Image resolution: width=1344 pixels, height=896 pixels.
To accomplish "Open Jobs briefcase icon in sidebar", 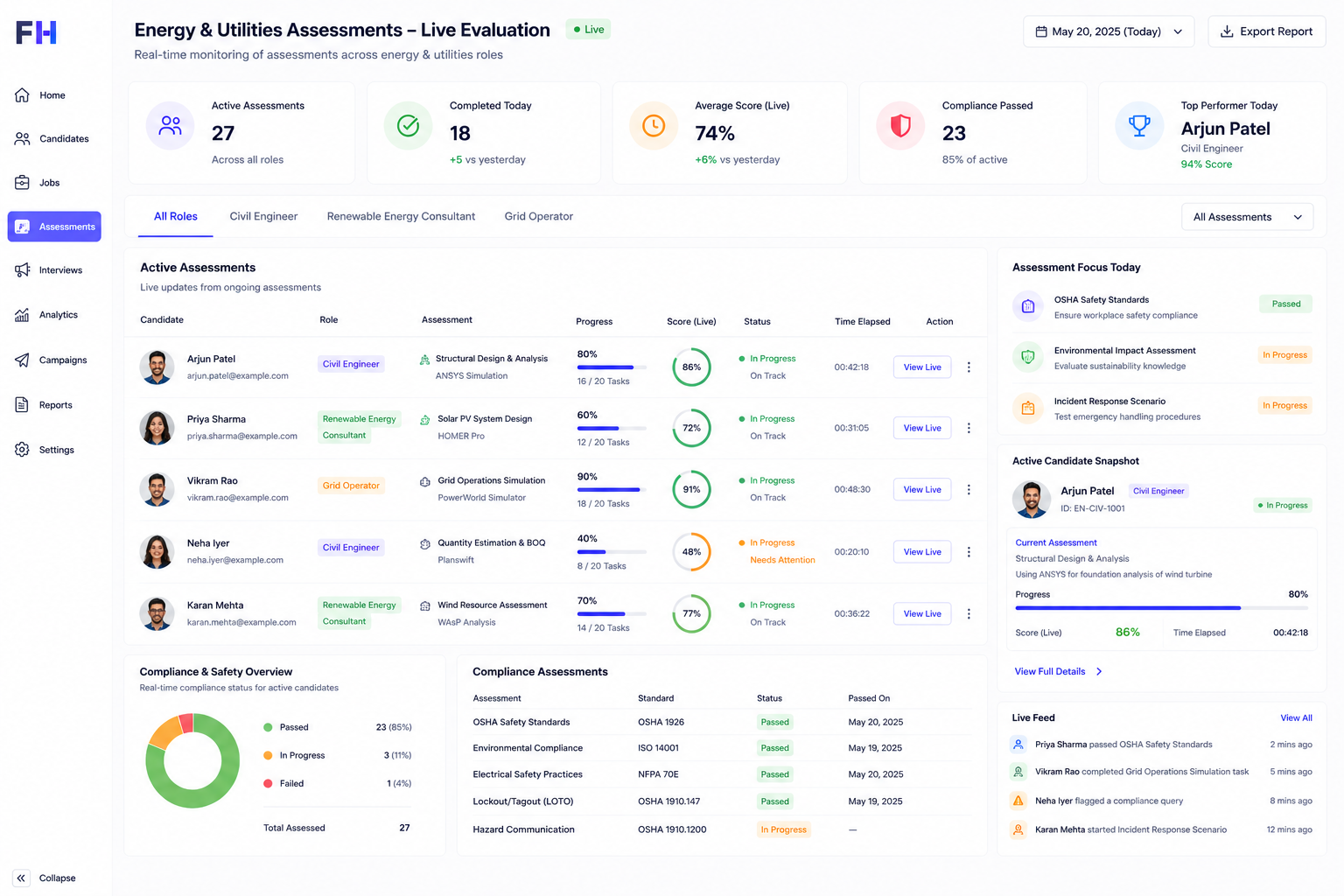I will point(22,182).
